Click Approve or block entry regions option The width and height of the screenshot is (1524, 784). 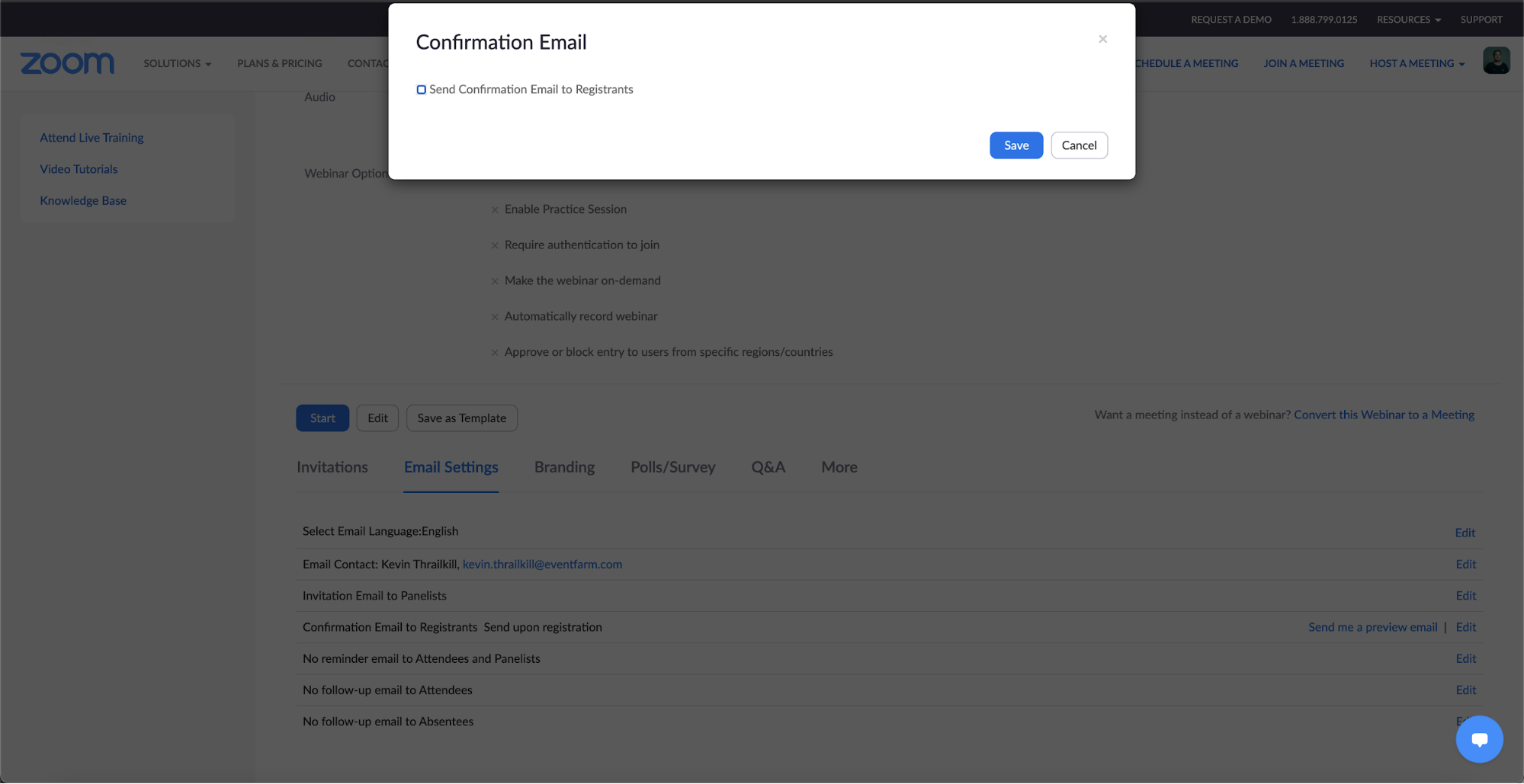click(669, 353)
